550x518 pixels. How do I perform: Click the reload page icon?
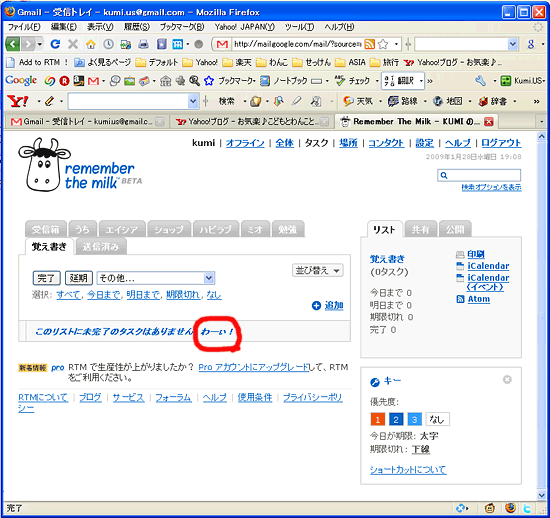coord(55,44)
